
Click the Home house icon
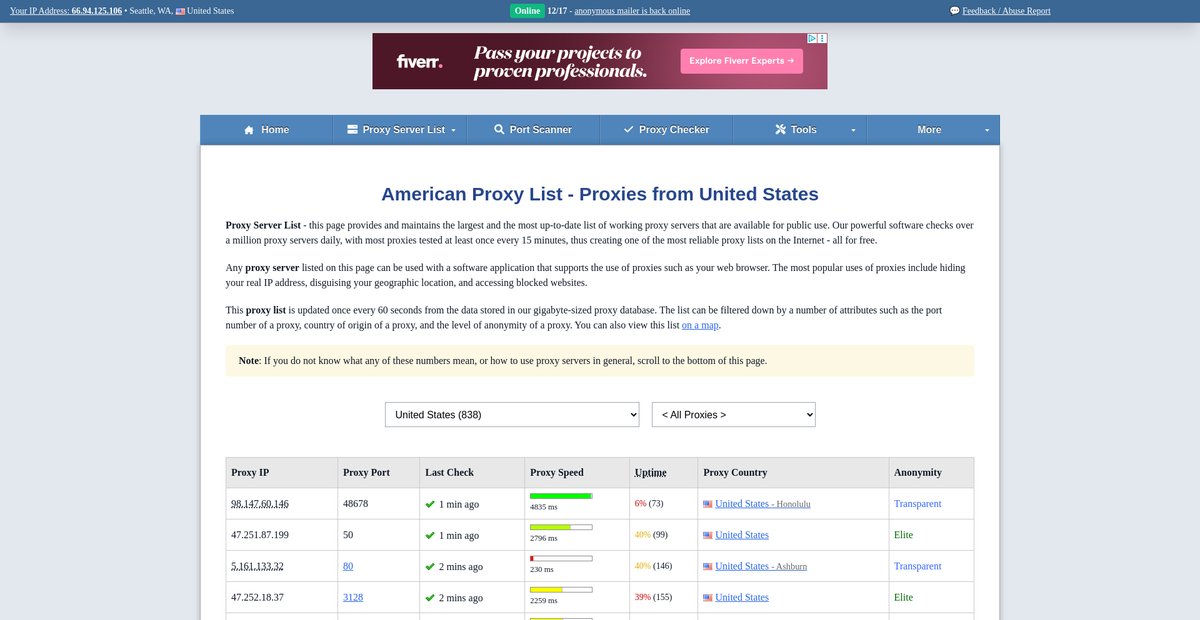click(249, 130)
